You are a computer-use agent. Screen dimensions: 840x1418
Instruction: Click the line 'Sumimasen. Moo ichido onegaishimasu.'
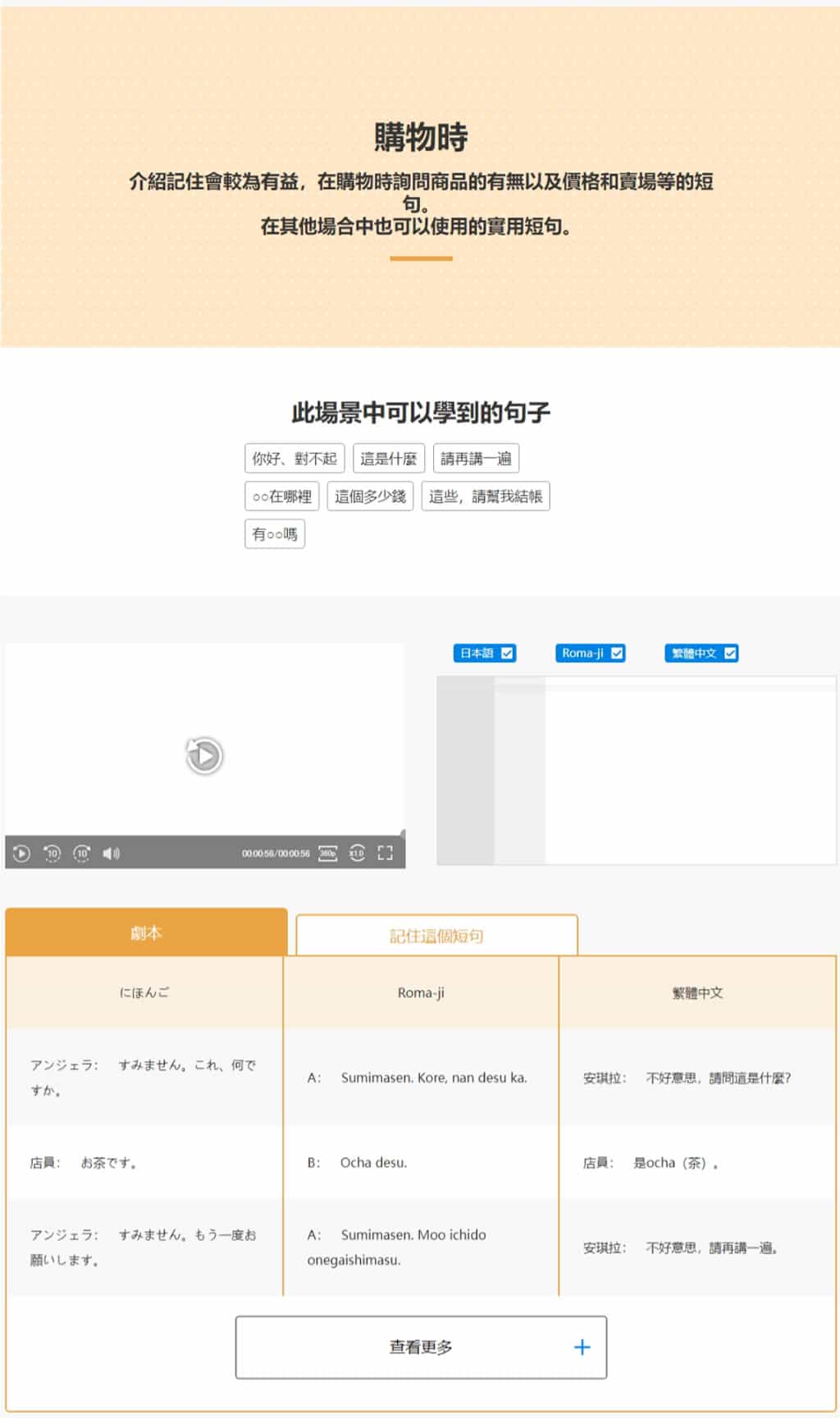397,1247
